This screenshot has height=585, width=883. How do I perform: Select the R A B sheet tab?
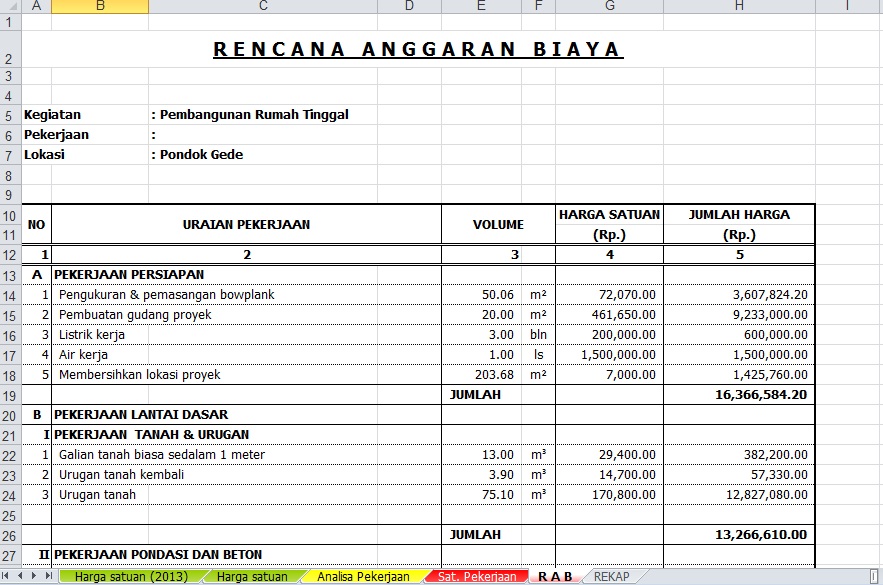tap(555, 577)
